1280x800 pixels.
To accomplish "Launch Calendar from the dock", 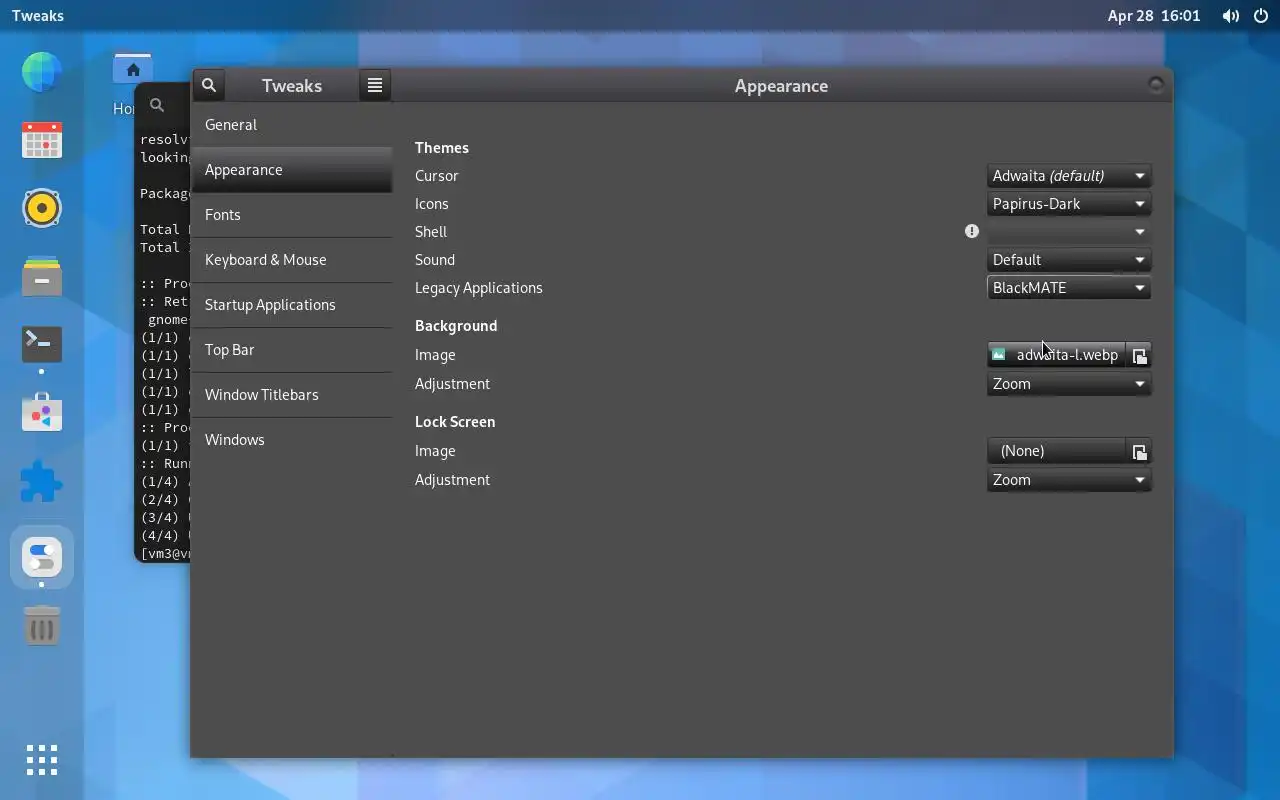I will pyautogui.click(x=42, y=140).
